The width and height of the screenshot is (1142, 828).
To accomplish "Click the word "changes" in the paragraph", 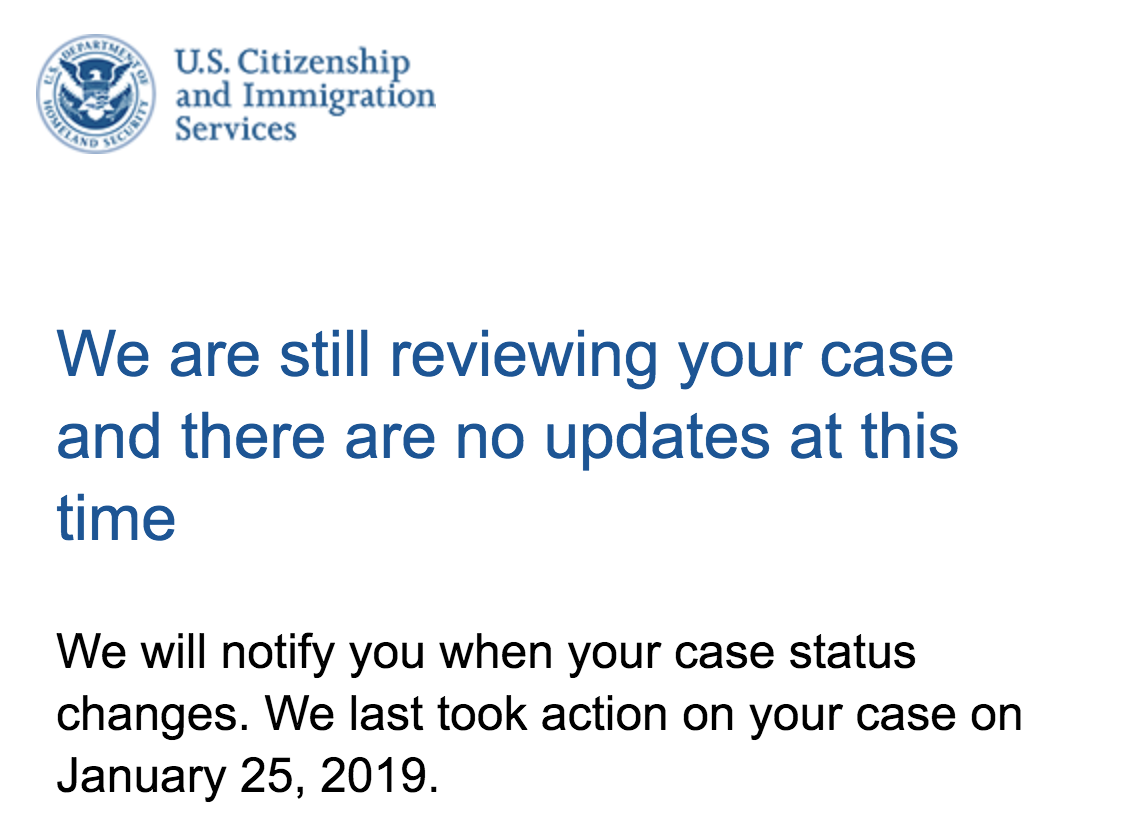I will click(148, 715).
